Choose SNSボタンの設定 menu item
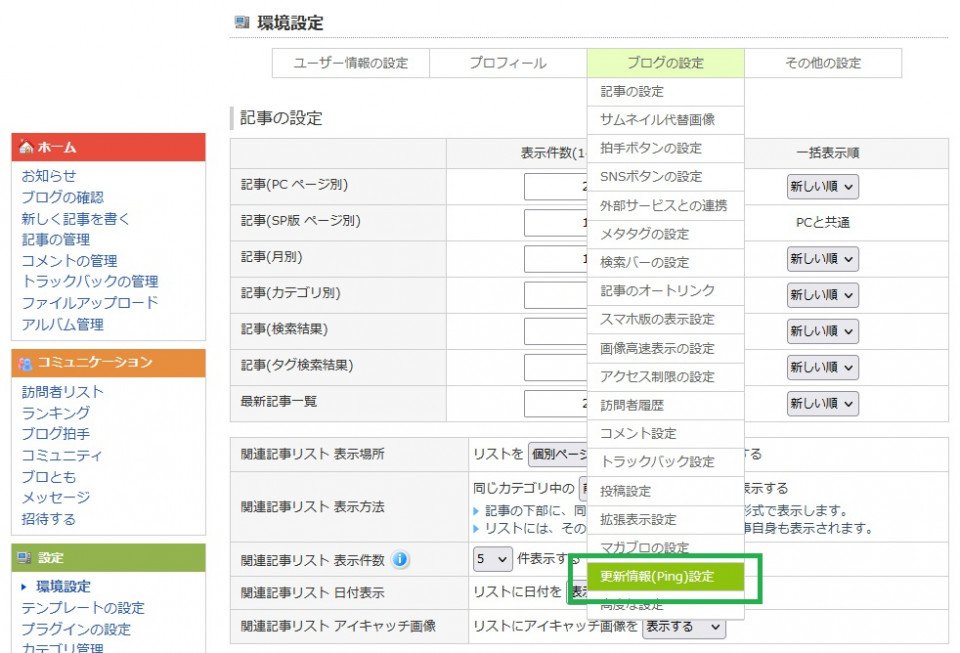 point(651,177)
